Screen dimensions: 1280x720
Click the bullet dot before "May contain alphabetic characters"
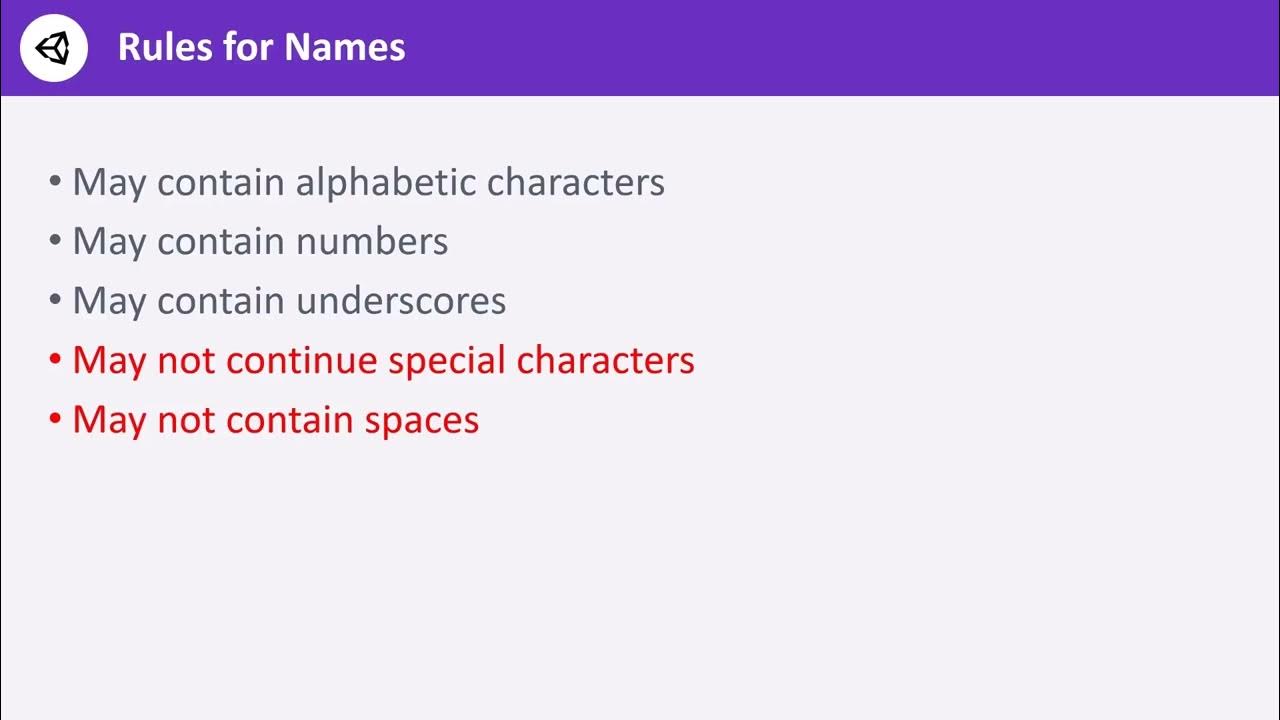[x=55, y=184]
